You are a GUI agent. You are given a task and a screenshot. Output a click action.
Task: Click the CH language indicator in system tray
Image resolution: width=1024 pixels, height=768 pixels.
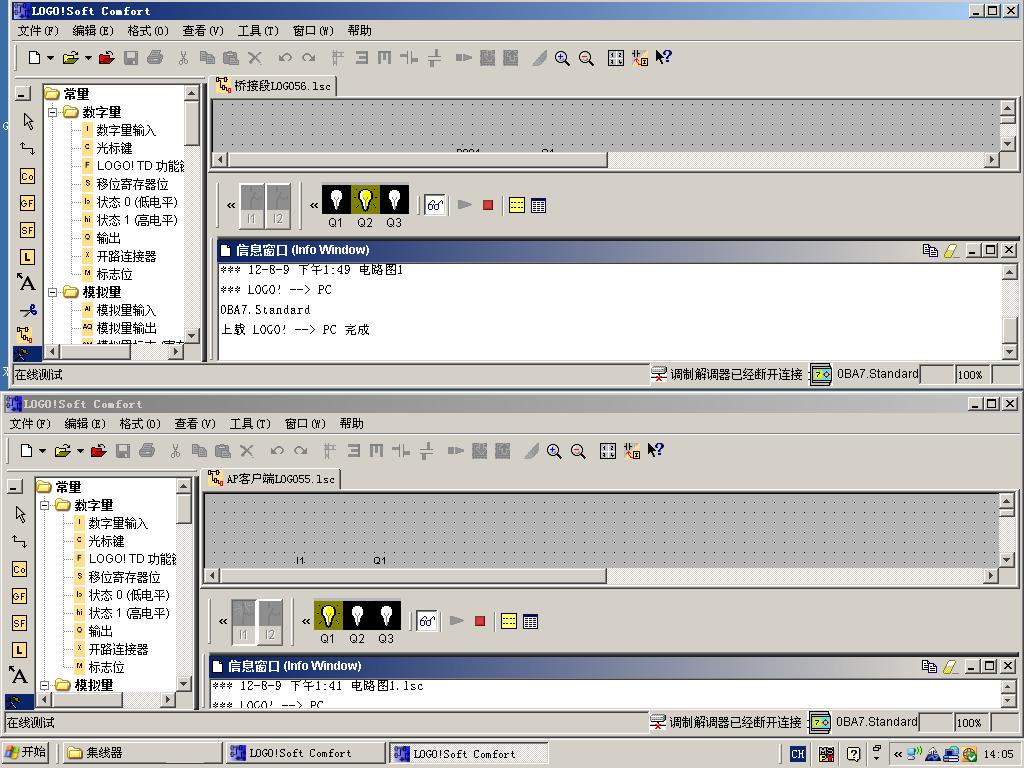(797, 754)
